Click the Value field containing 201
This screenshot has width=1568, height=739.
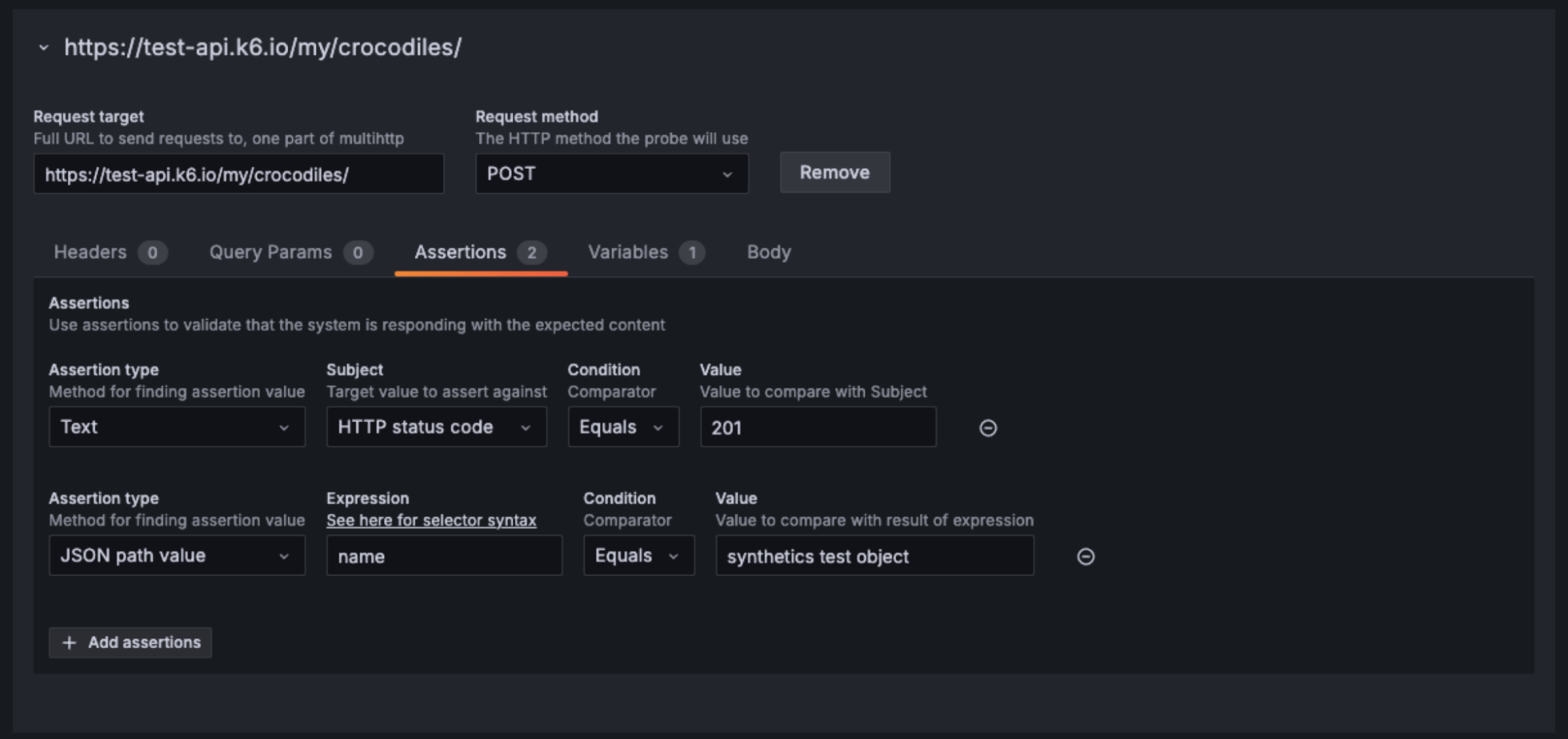click(x=817, y=427)
